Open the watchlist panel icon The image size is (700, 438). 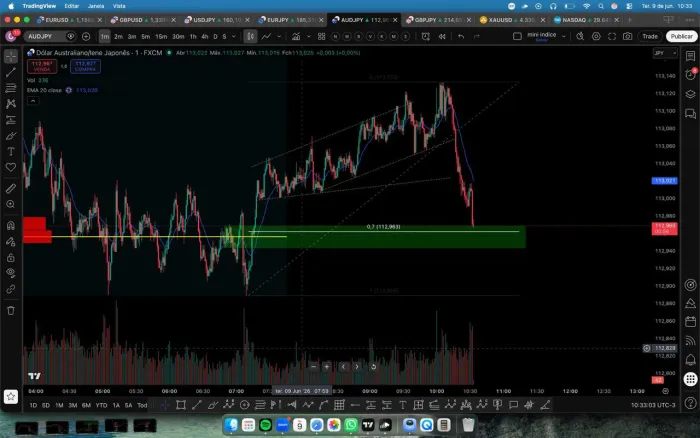point(691,56)
